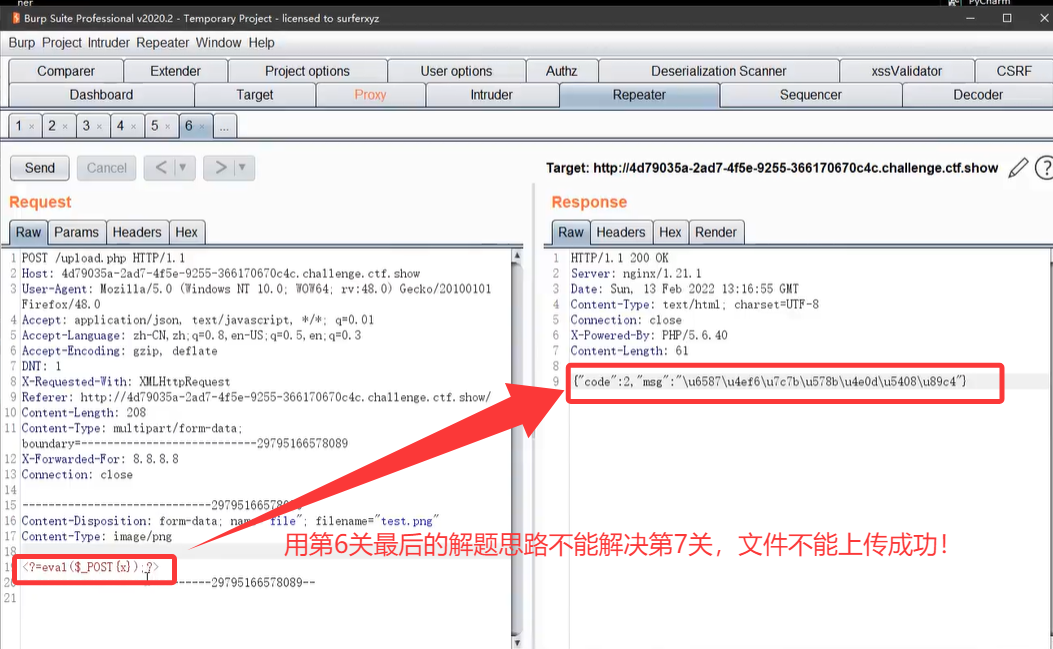Image resolution: width=1053 pixels, height=649 pixels.
Task: Click the request pane vertical scrollbar track
Action: [x=516, y=449]
